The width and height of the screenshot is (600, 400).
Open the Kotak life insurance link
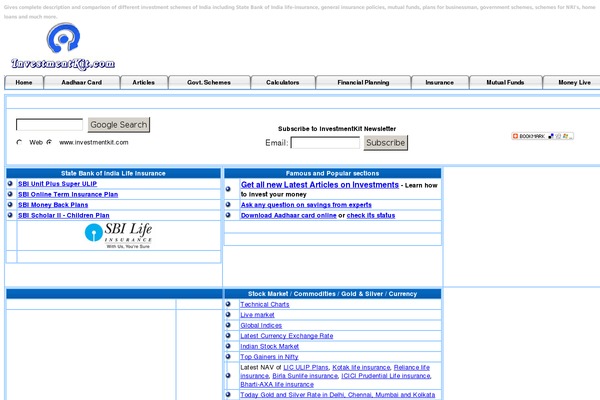point(361,367)
